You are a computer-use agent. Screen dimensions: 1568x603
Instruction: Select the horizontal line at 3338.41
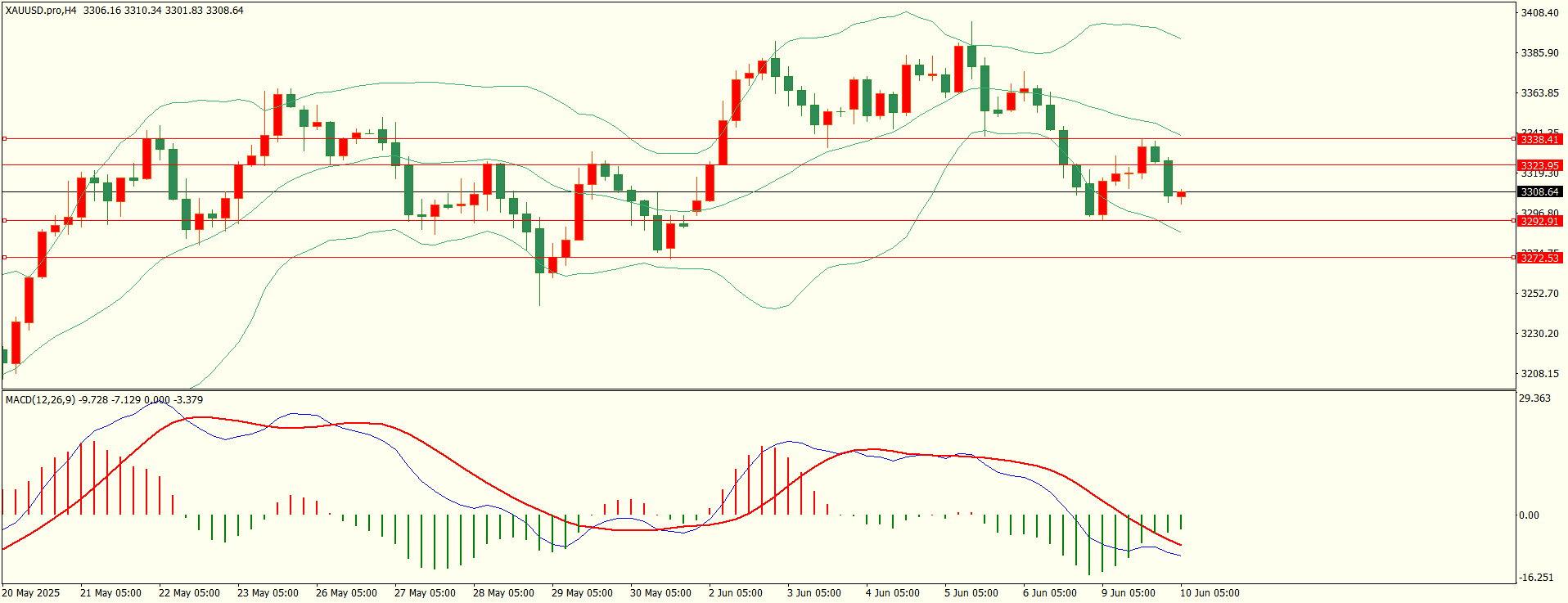[757, 139]
